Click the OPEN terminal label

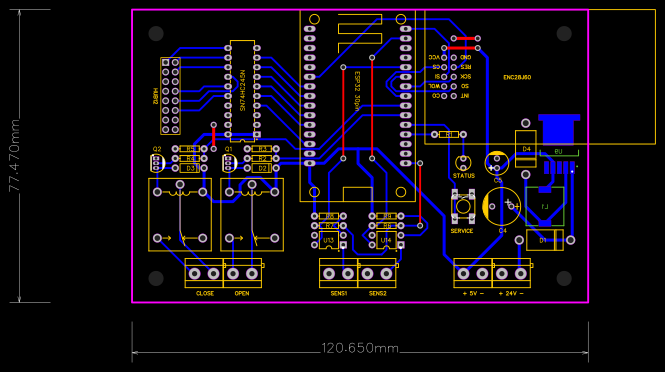(x=242, y=294)
